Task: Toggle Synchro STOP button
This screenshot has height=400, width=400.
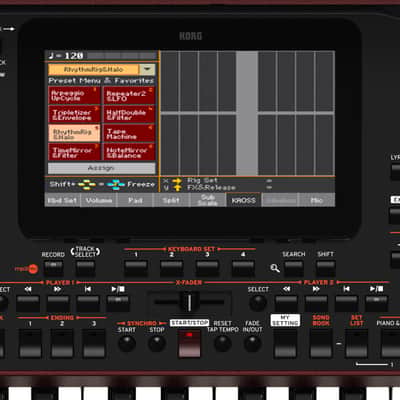Action: coord(157,344)
